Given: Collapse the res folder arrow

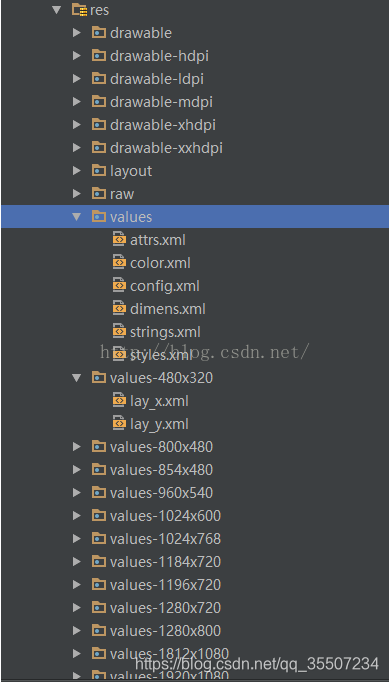Looking at the screenshot, I should tap(57, 10).
